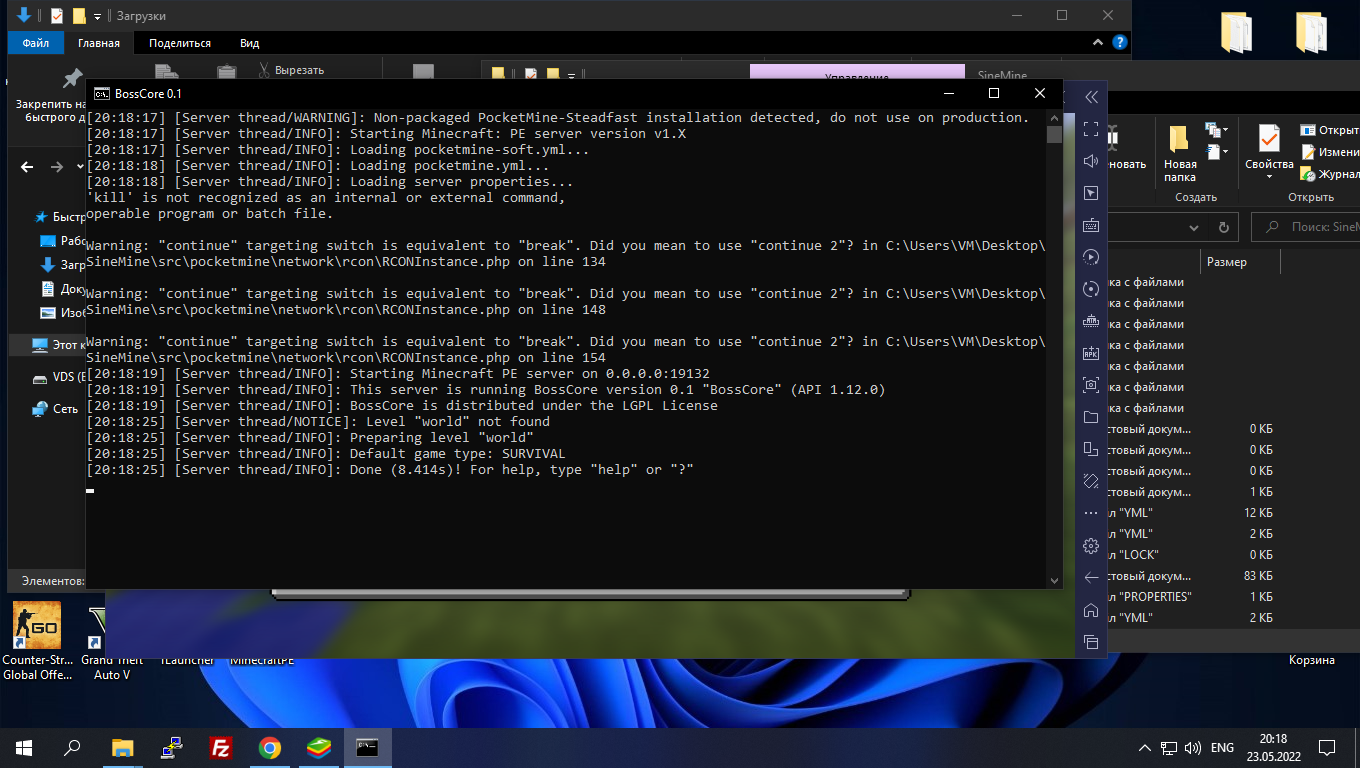Sort files by the Размер column
1360x768 pixels.
click(1226, 262)
